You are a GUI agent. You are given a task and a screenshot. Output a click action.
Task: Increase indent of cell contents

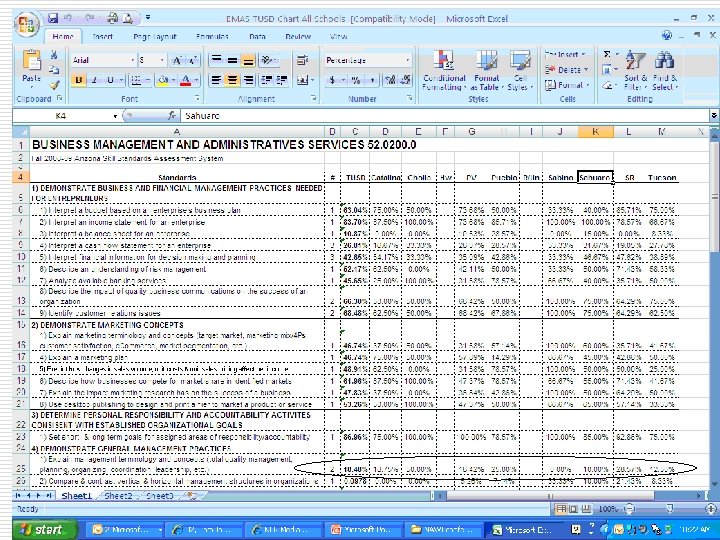(x=281, y=80)
